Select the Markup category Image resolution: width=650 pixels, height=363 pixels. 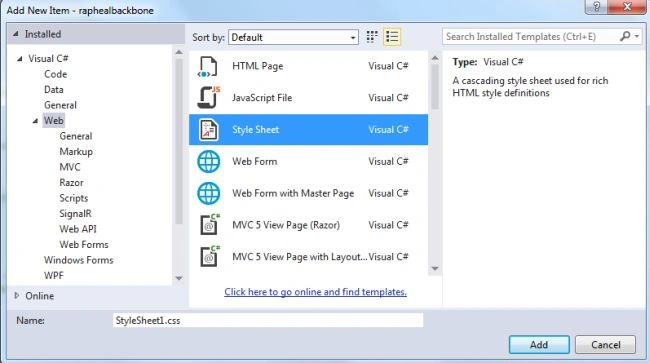(76, 152)
